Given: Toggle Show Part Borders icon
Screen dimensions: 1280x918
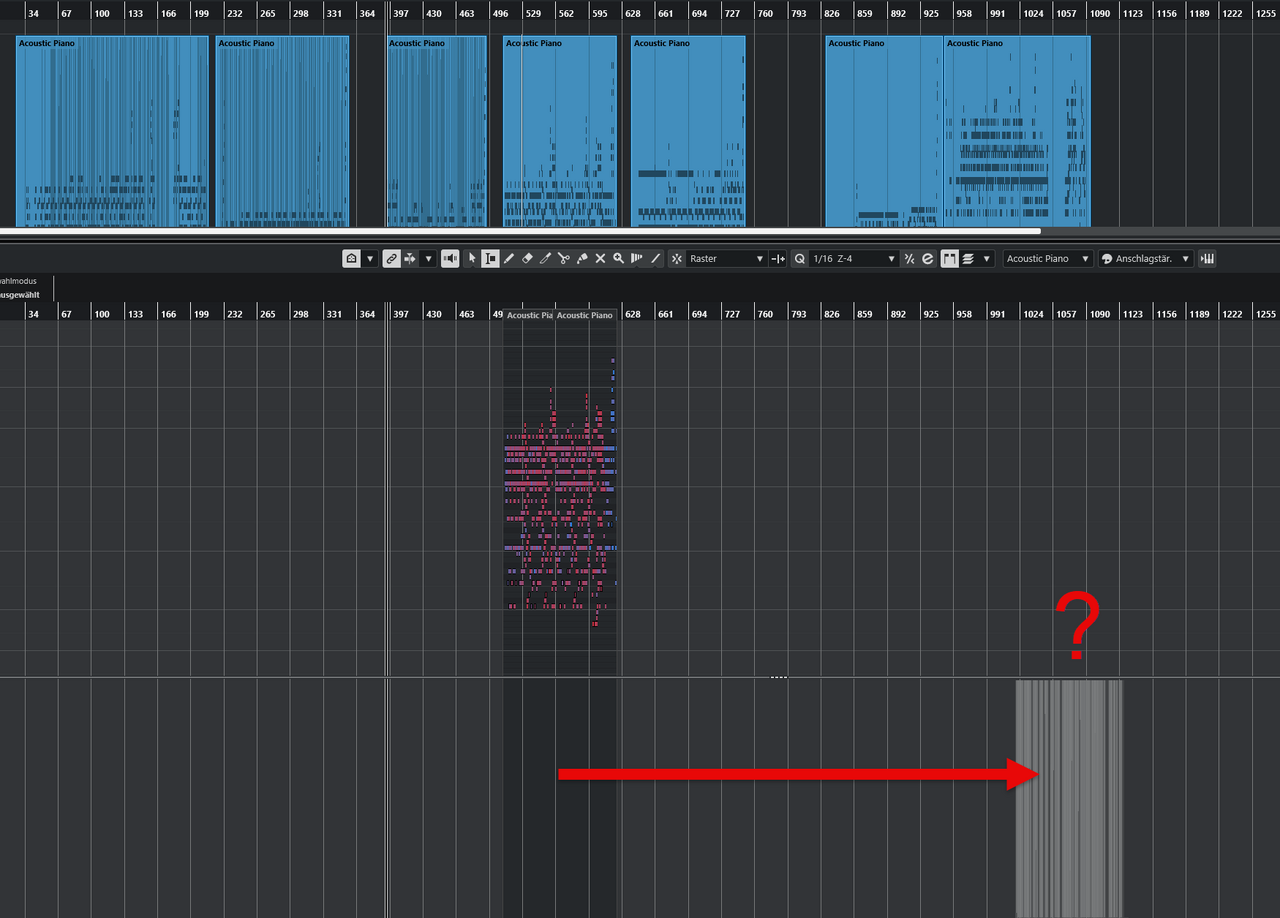Looking at the screenshot, I should (x=949, y=258).
